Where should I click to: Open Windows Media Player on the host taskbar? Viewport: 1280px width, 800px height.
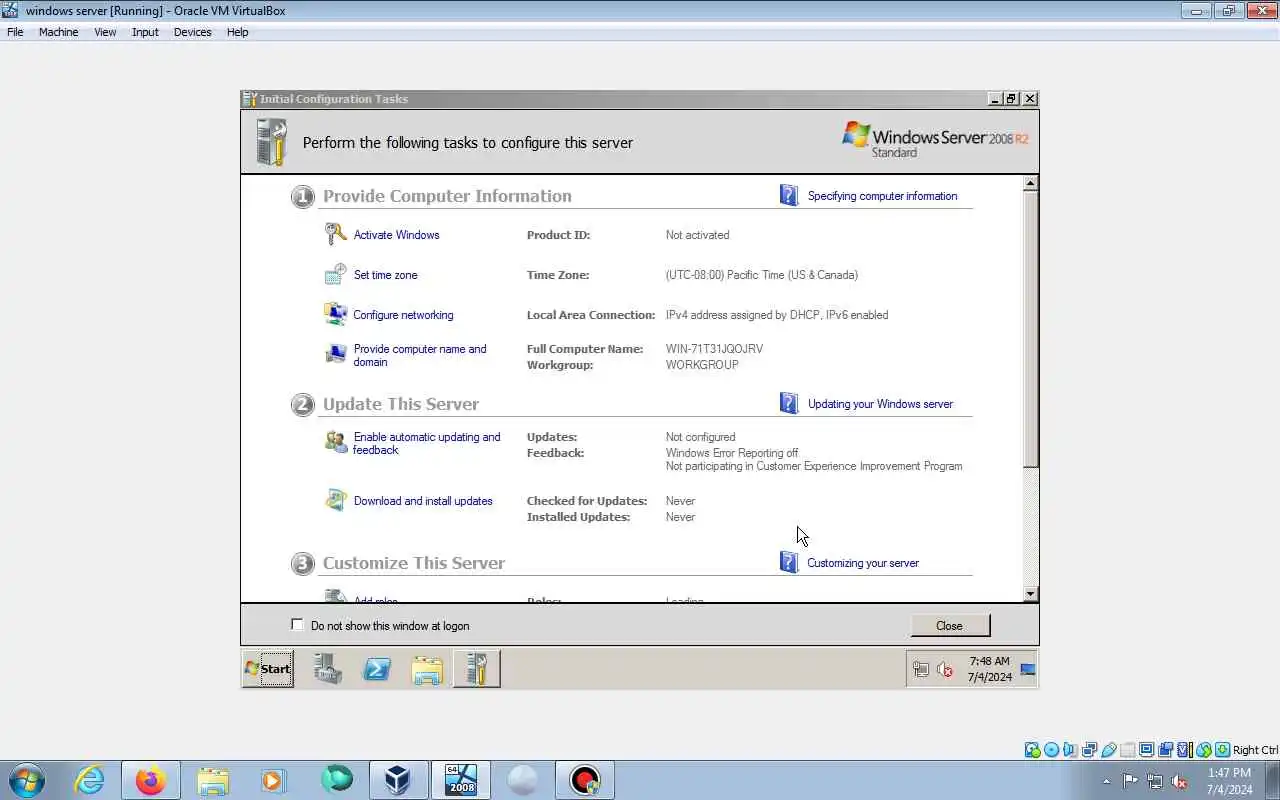coord(273,780)
